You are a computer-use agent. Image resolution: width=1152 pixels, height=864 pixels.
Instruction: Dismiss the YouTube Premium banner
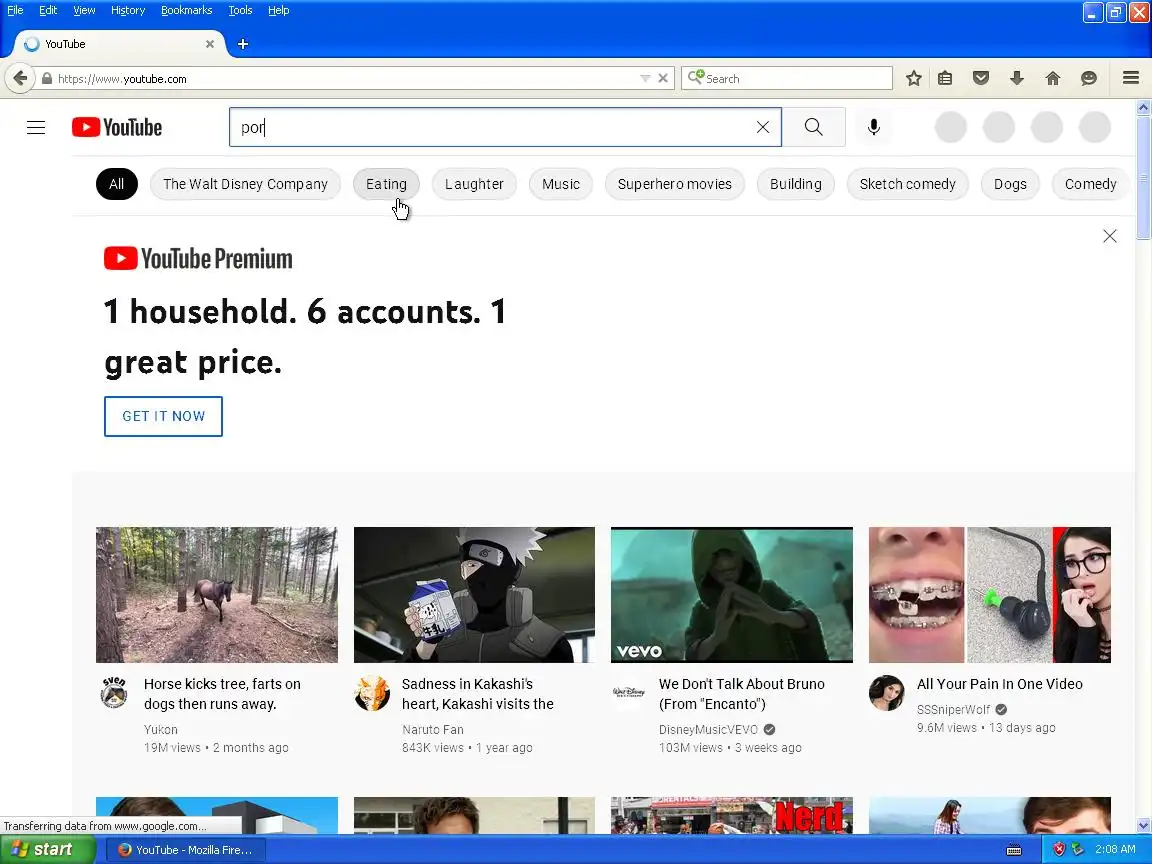click(1109, 236)
